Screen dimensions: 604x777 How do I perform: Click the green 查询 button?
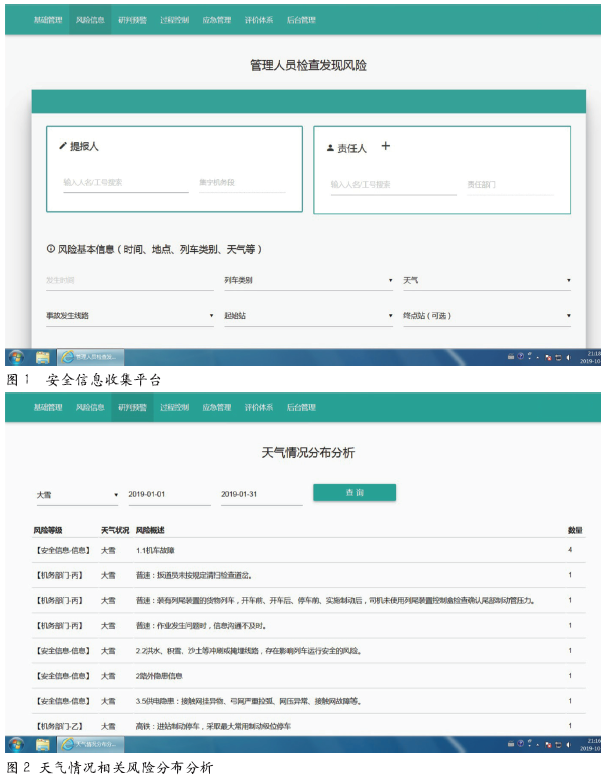[x=354, y=492]
